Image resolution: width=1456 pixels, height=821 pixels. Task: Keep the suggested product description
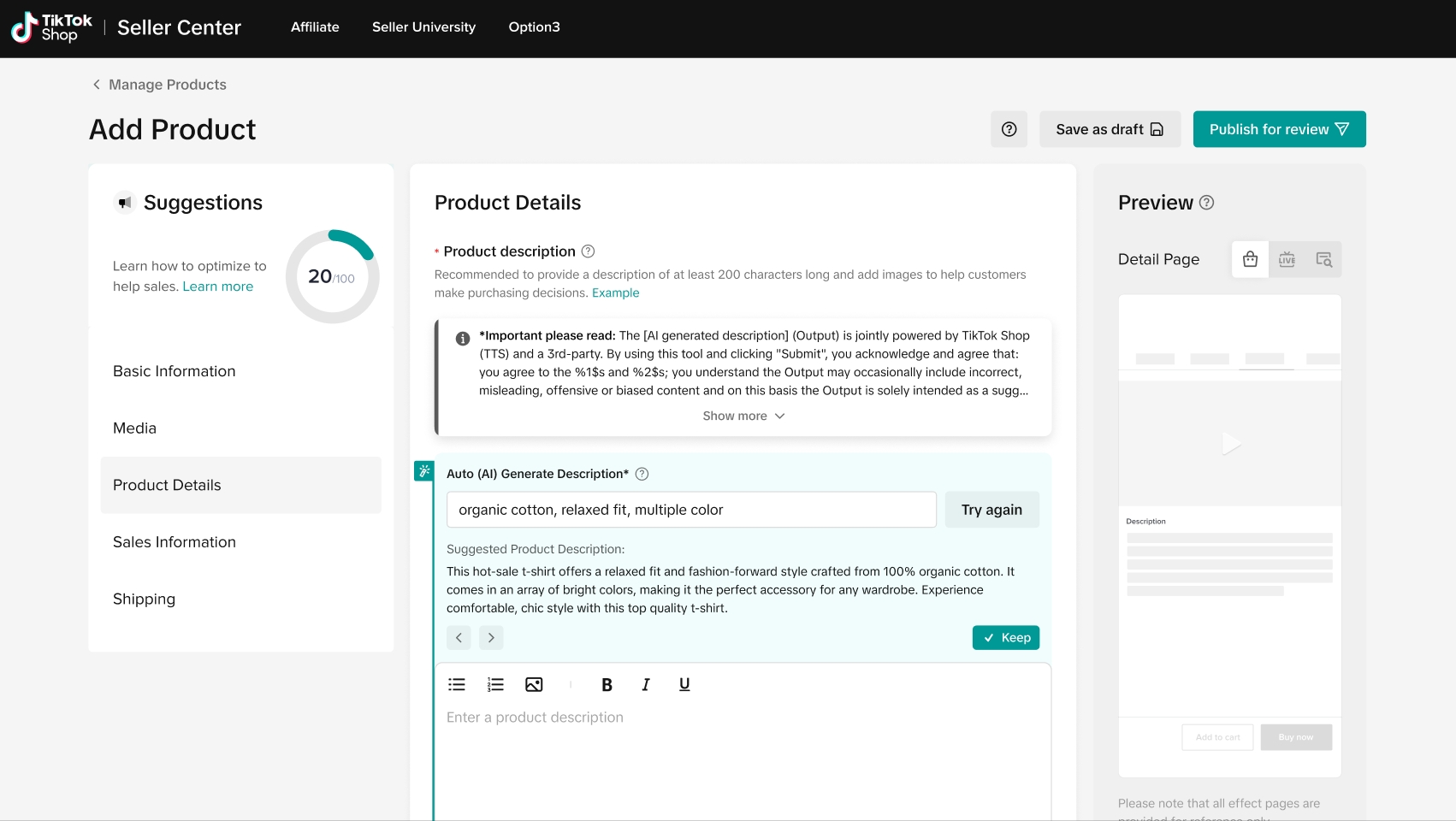click(x=1006, y=638)
